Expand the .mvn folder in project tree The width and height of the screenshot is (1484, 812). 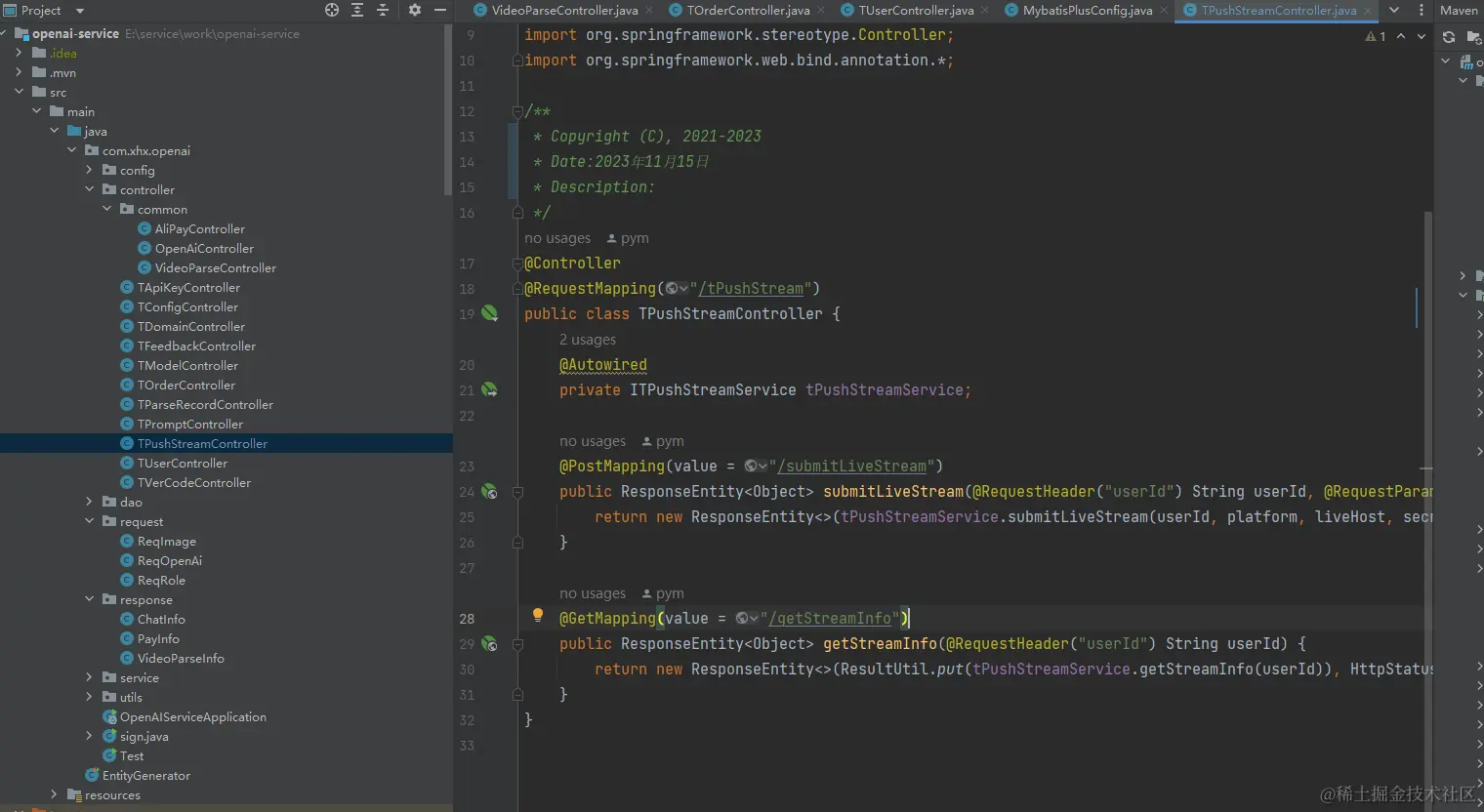click(20, 72)
